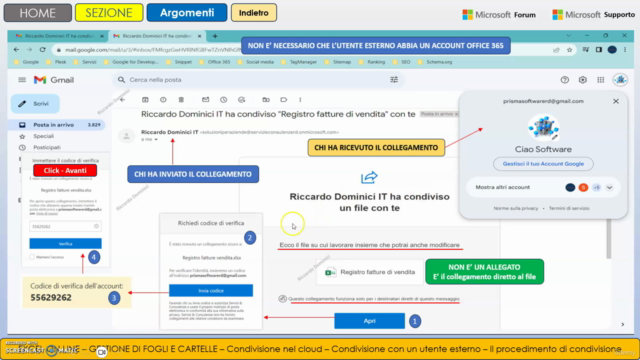Open Norme sulla privacy link
Image resolution: width=640 pixels, height=360 pixels.
pos(516,208)
